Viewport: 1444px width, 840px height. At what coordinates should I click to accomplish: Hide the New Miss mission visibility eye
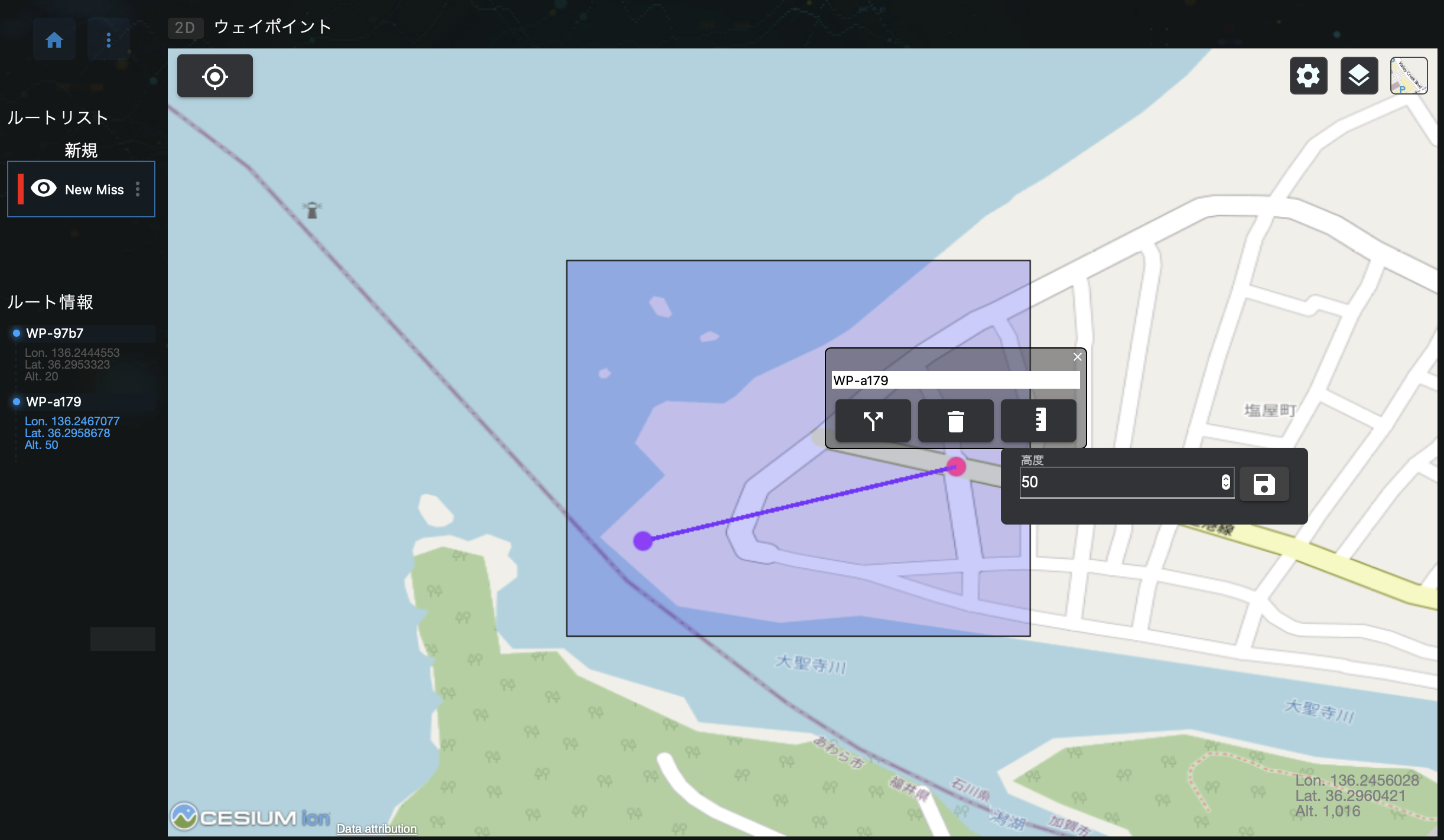(x=43, y=188)
